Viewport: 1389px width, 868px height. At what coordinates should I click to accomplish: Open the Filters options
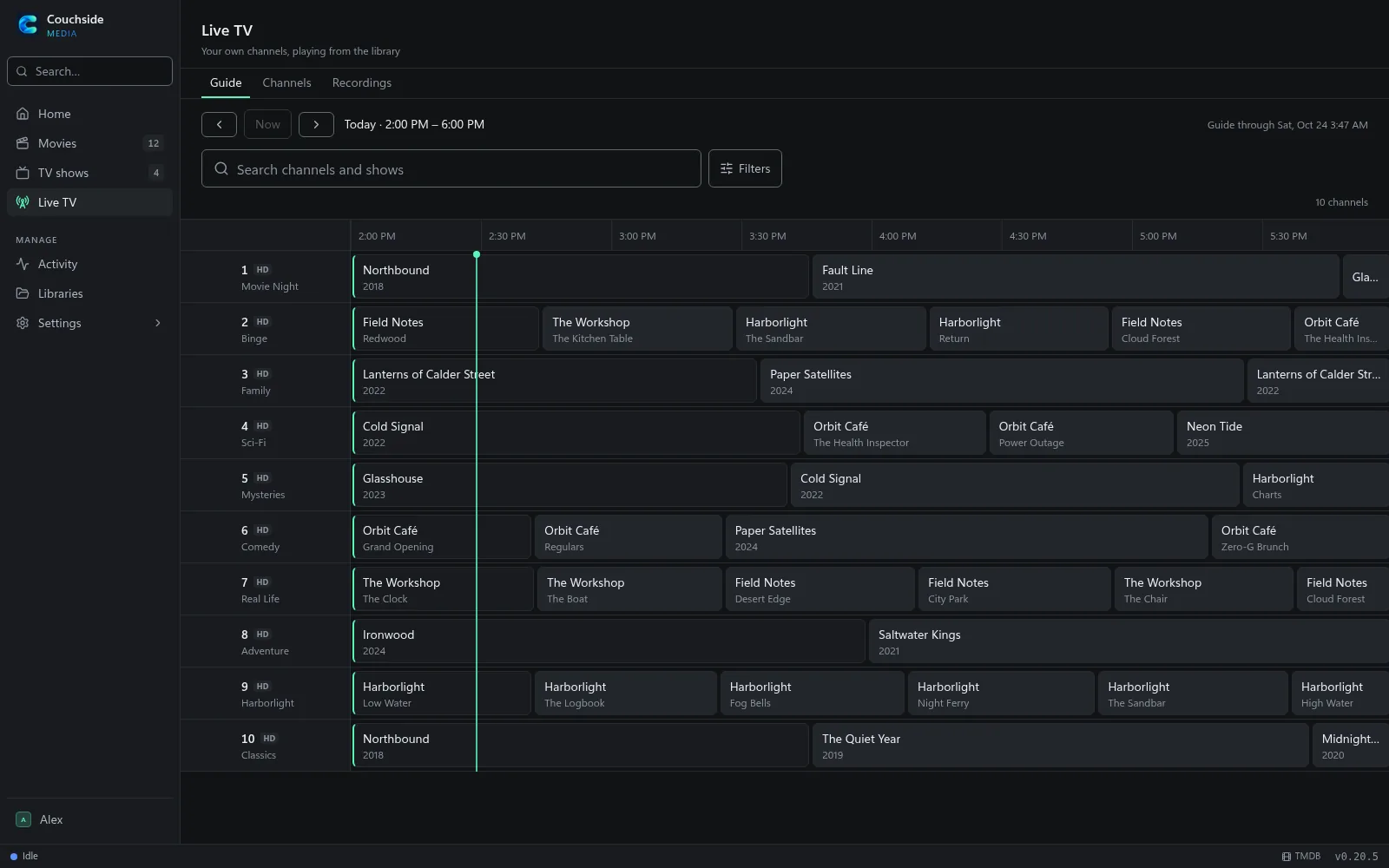tap(745, 168)
